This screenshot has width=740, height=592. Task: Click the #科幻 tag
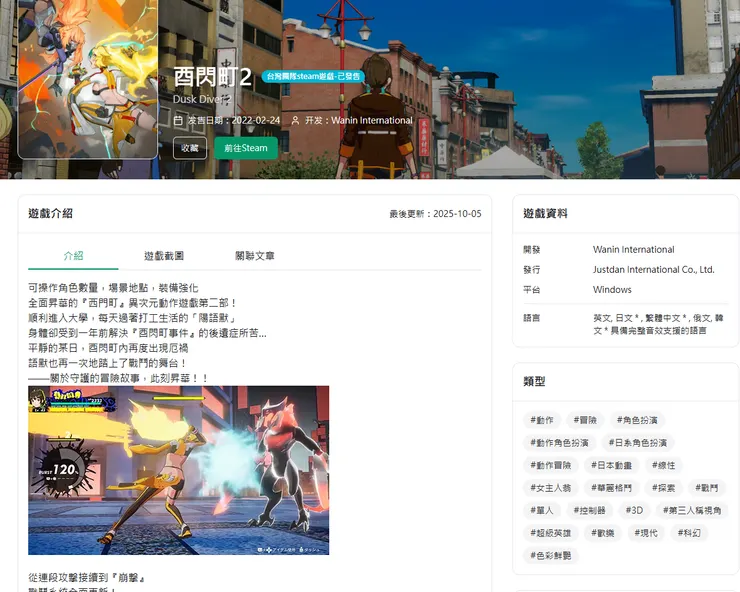tap(689, 533)
